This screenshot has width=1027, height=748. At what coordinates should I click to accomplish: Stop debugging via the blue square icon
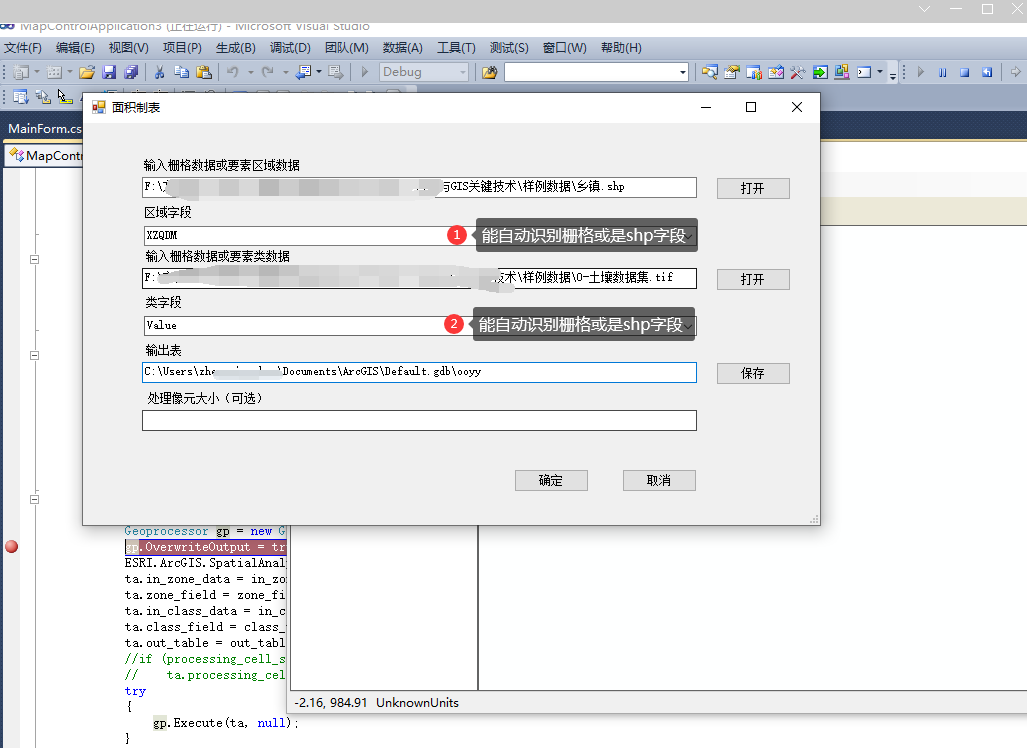coord(963,72)
